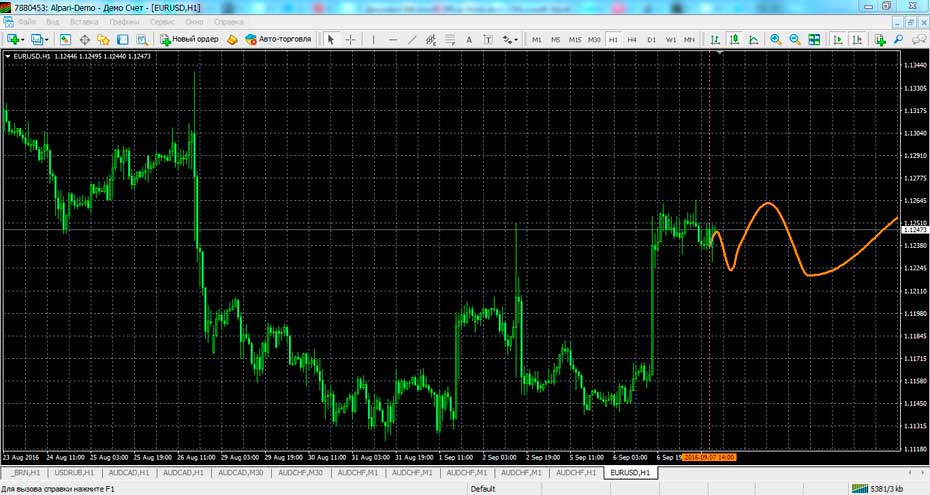Open the Strategy Tester icon
Viewport: 930px width, 495px height.
pos(141,40)
